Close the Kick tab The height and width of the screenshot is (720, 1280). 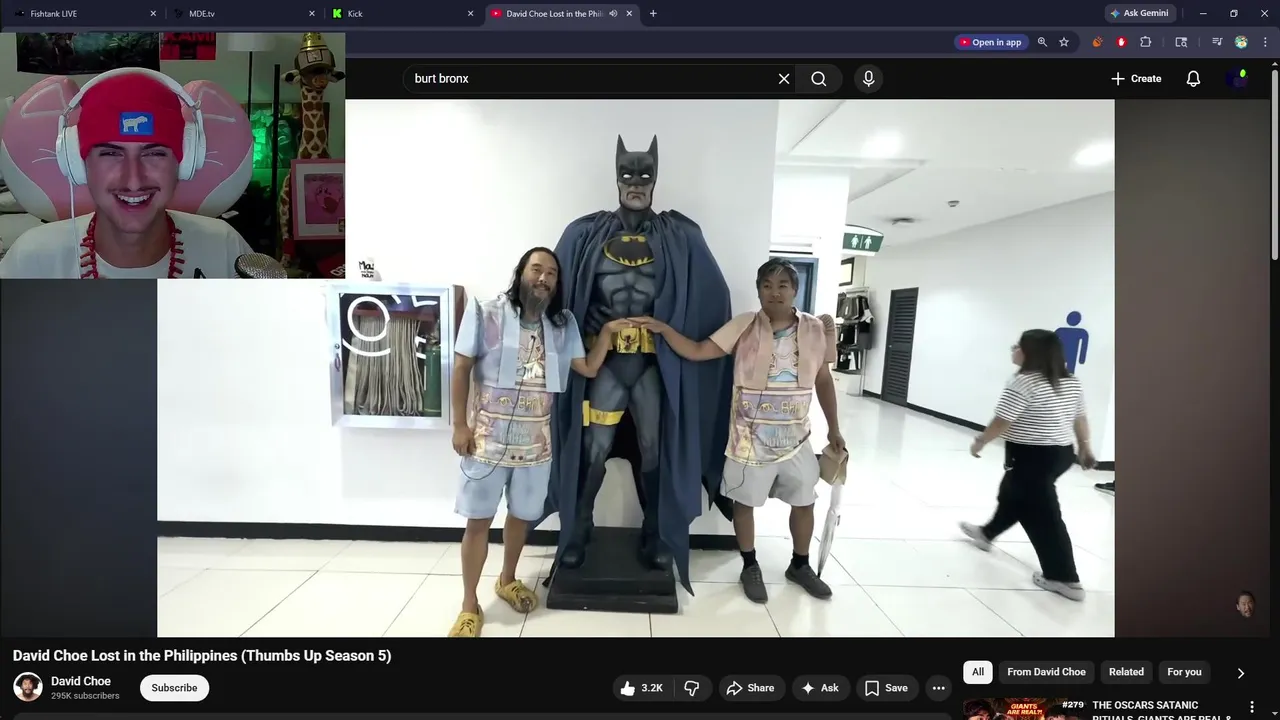[471, 14]
